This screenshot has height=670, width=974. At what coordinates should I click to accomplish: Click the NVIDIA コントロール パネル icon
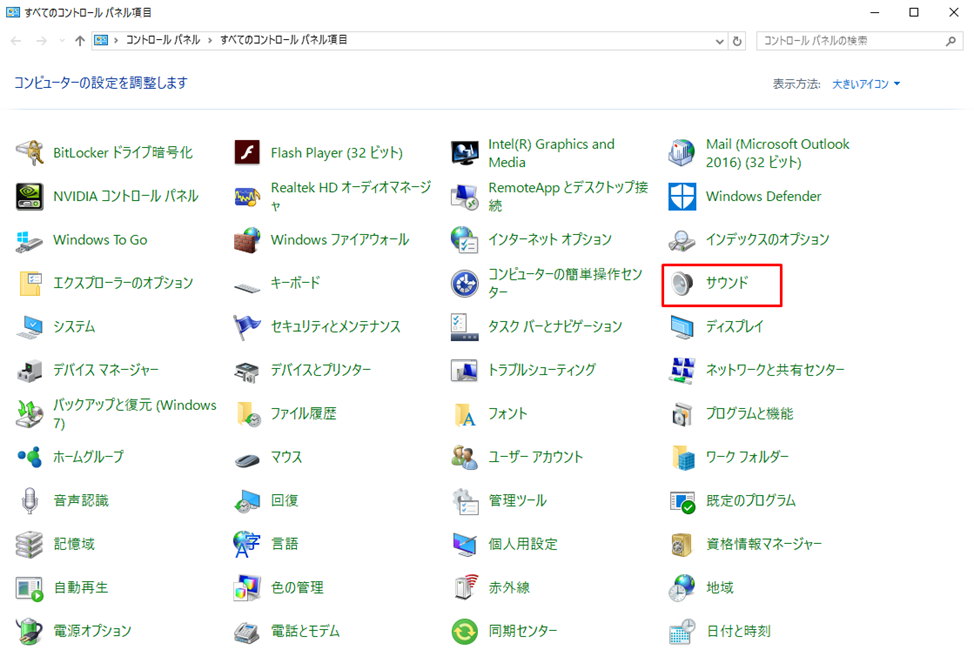(x=30, y=196)
